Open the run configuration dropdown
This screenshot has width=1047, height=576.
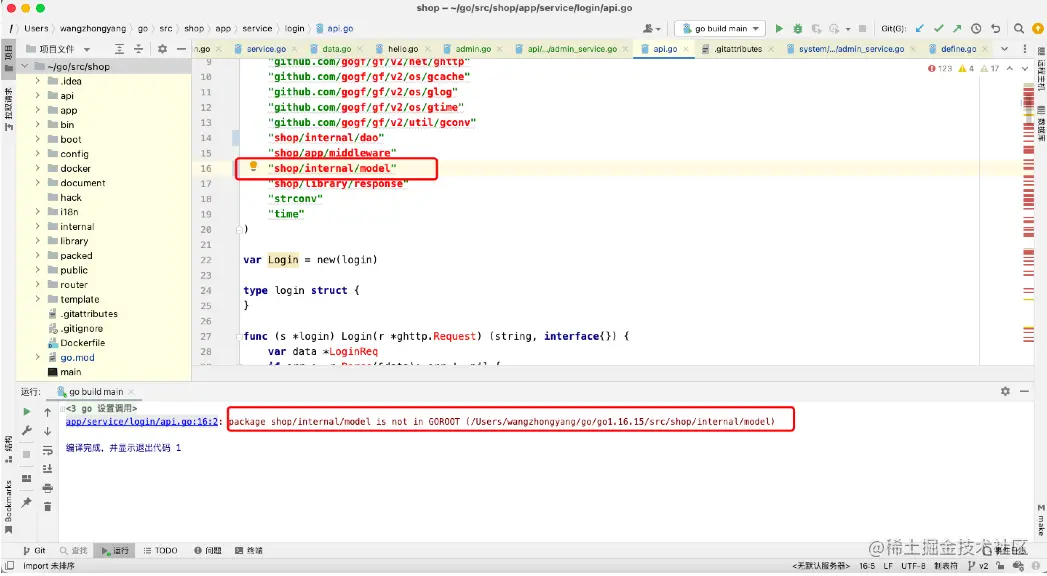tap(720, 29)
